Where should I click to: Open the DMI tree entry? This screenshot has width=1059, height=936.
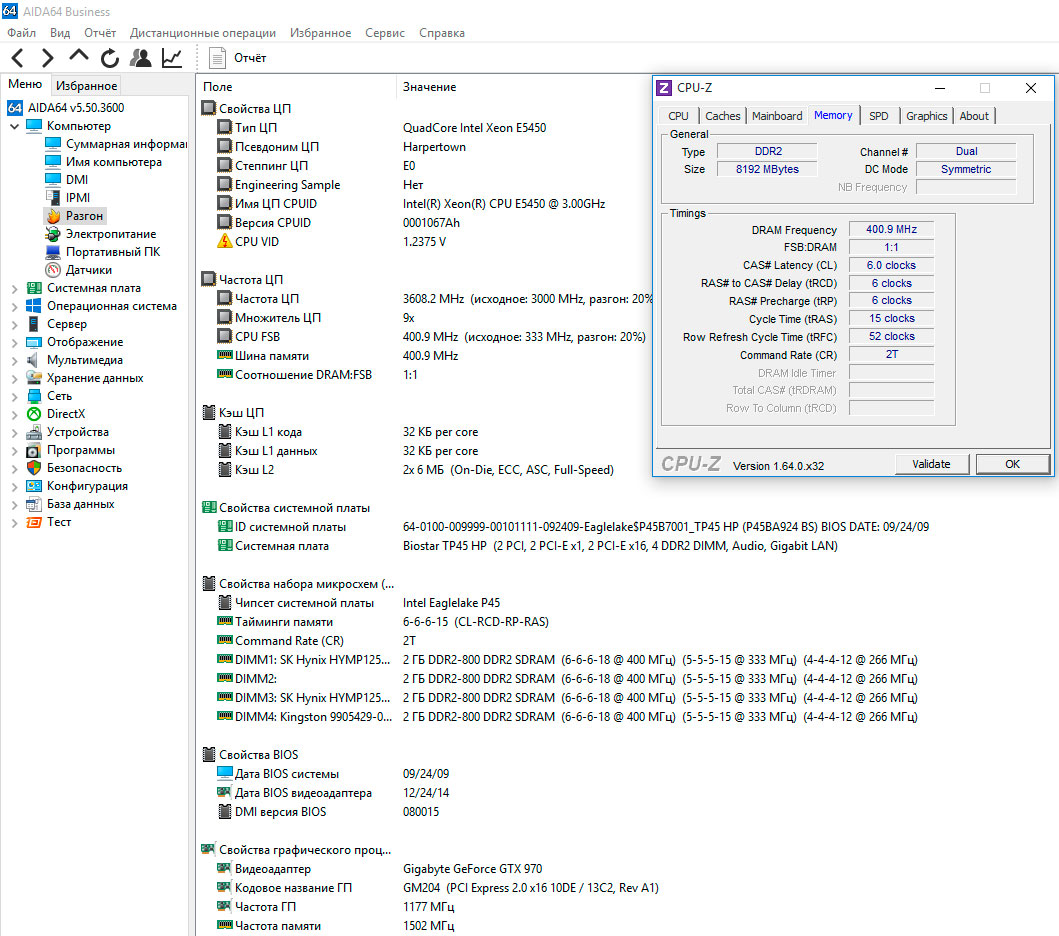66,180
